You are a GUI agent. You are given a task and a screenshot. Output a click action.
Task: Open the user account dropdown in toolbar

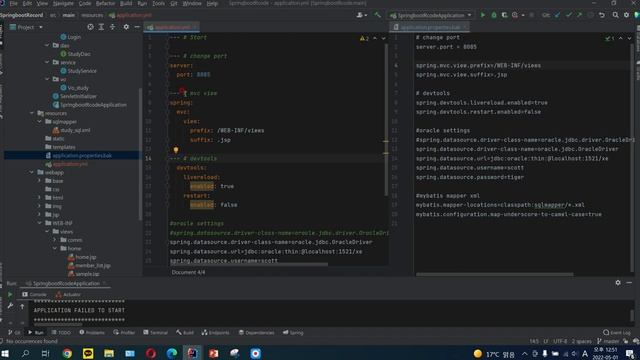[x=362, y=15]
